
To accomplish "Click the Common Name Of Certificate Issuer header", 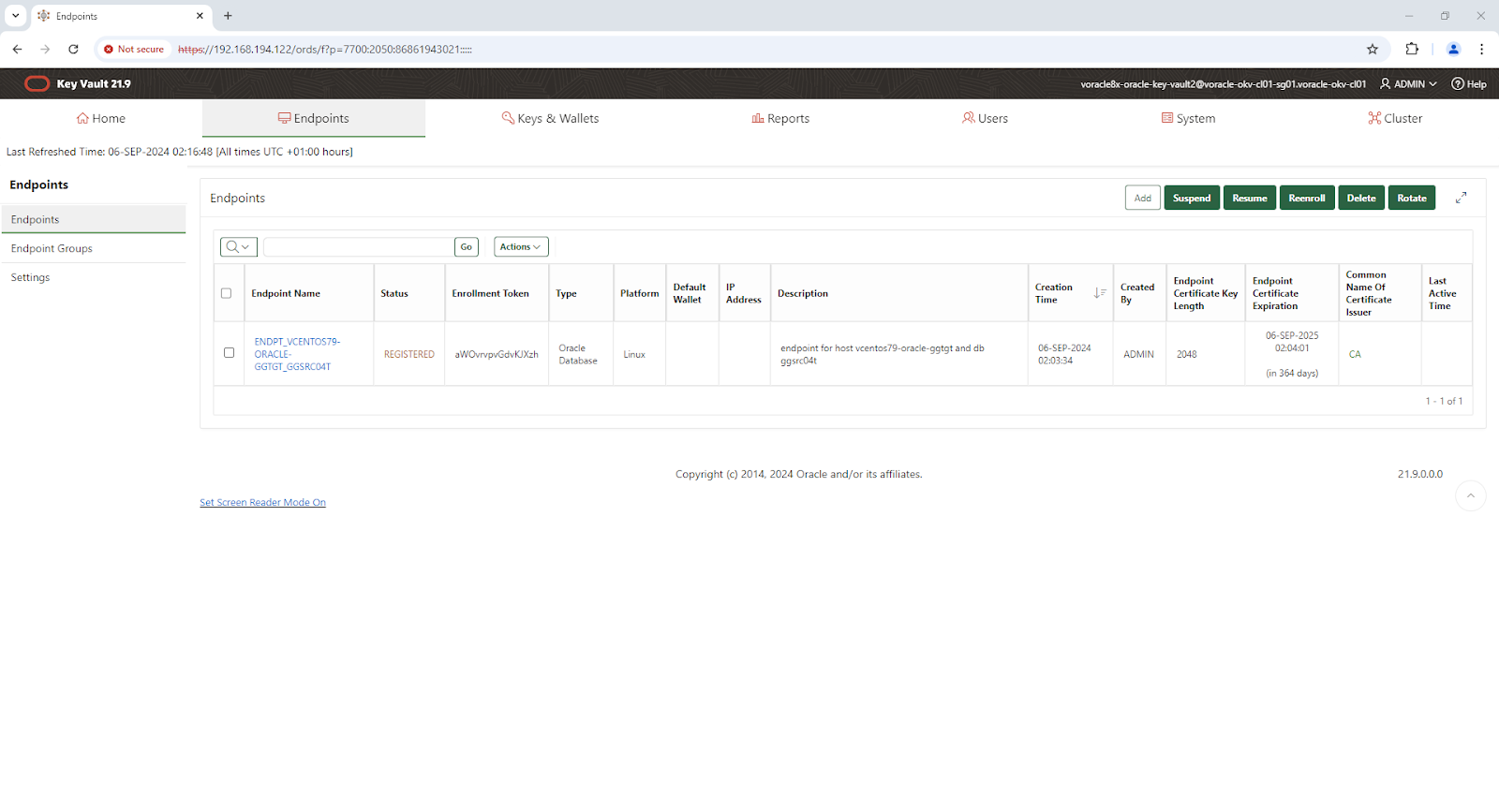I will (x=1369, y=293).
